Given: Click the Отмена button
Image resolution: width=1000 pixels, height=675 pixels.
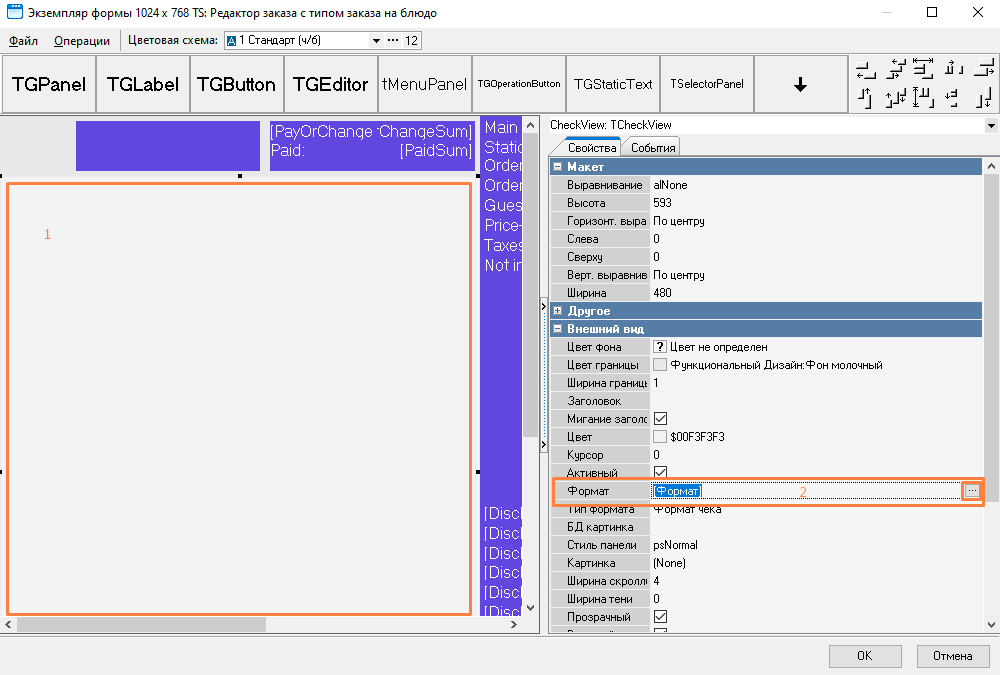Looking at the screenshot, I should (952, 656).
